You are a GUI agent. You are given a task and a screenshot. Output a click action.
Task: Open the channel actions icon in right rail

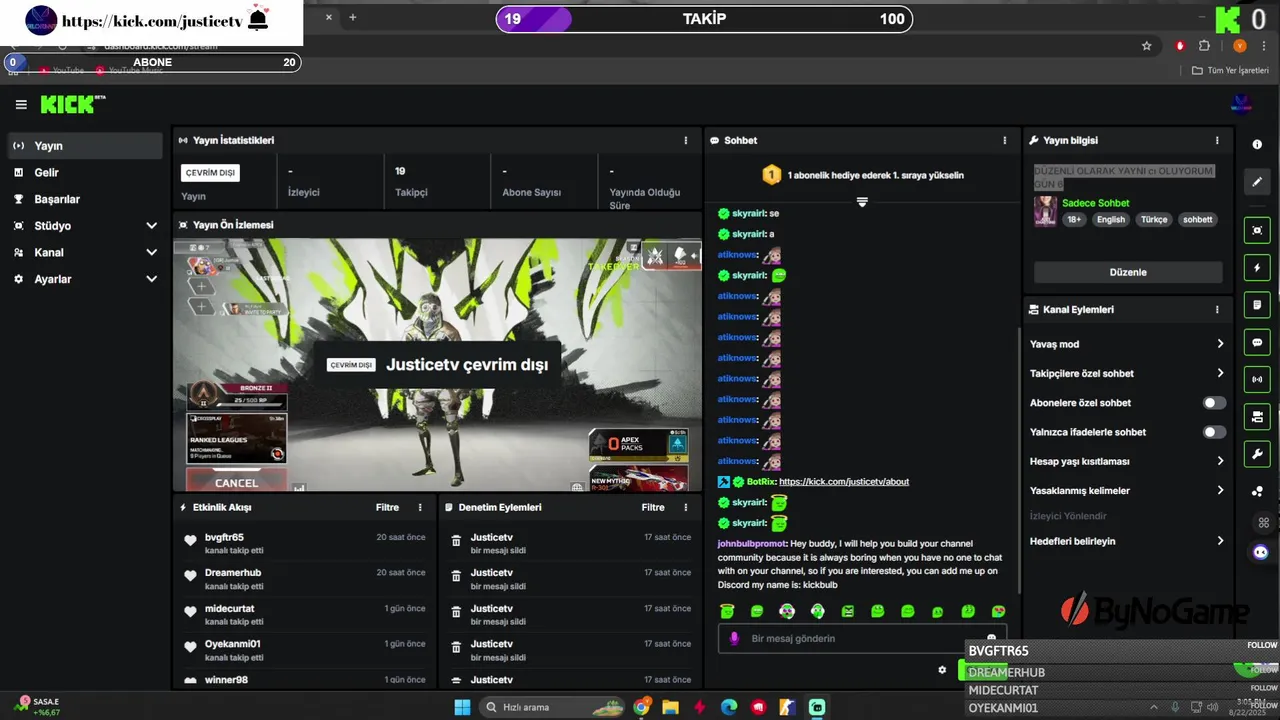(1257, 416)
